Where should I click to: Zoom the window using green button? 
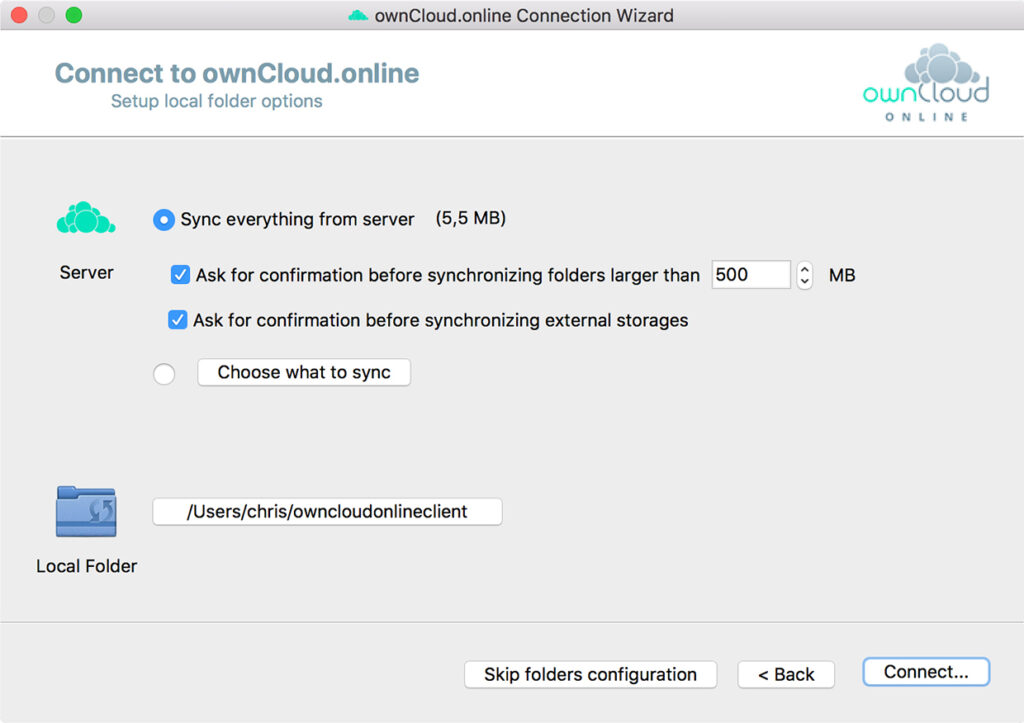pos(73,16)
